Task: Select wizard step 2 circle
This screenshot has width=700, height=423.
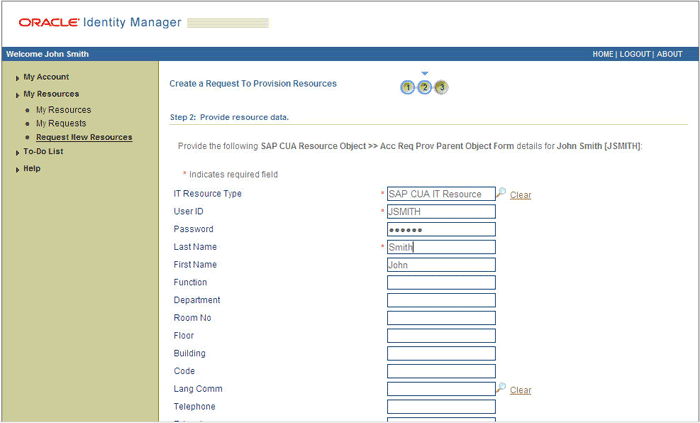Action: pos(425,87)
